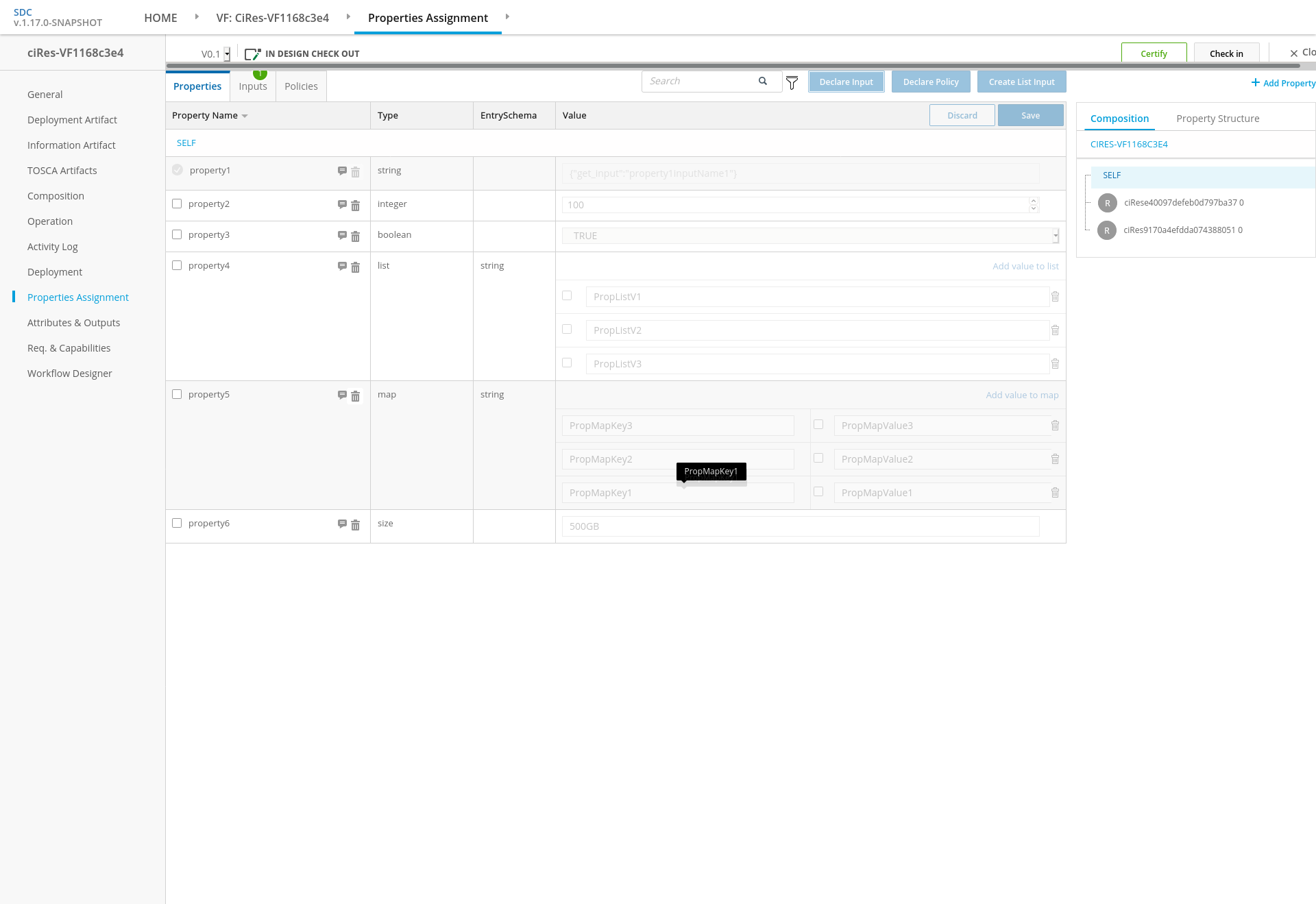Viewport: 1316px width, 904px height.
Task: Click the property6 500GB value field
Action: coord(801,526)
